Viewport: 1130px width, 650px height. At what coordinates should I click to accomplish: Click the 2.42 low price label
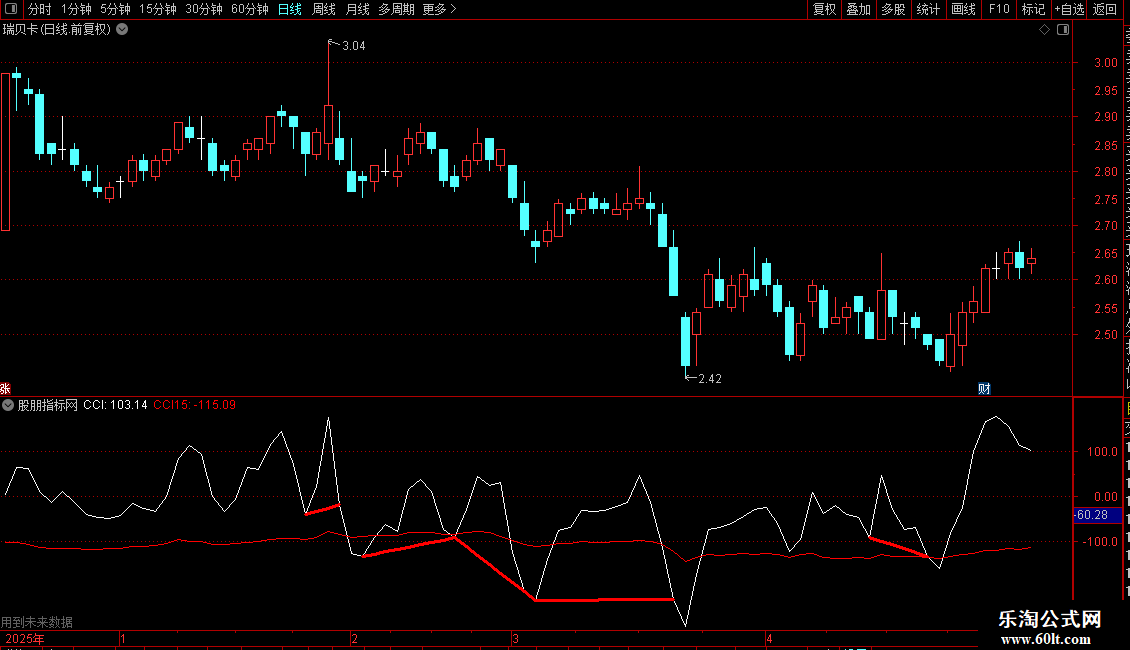(710, 379)
